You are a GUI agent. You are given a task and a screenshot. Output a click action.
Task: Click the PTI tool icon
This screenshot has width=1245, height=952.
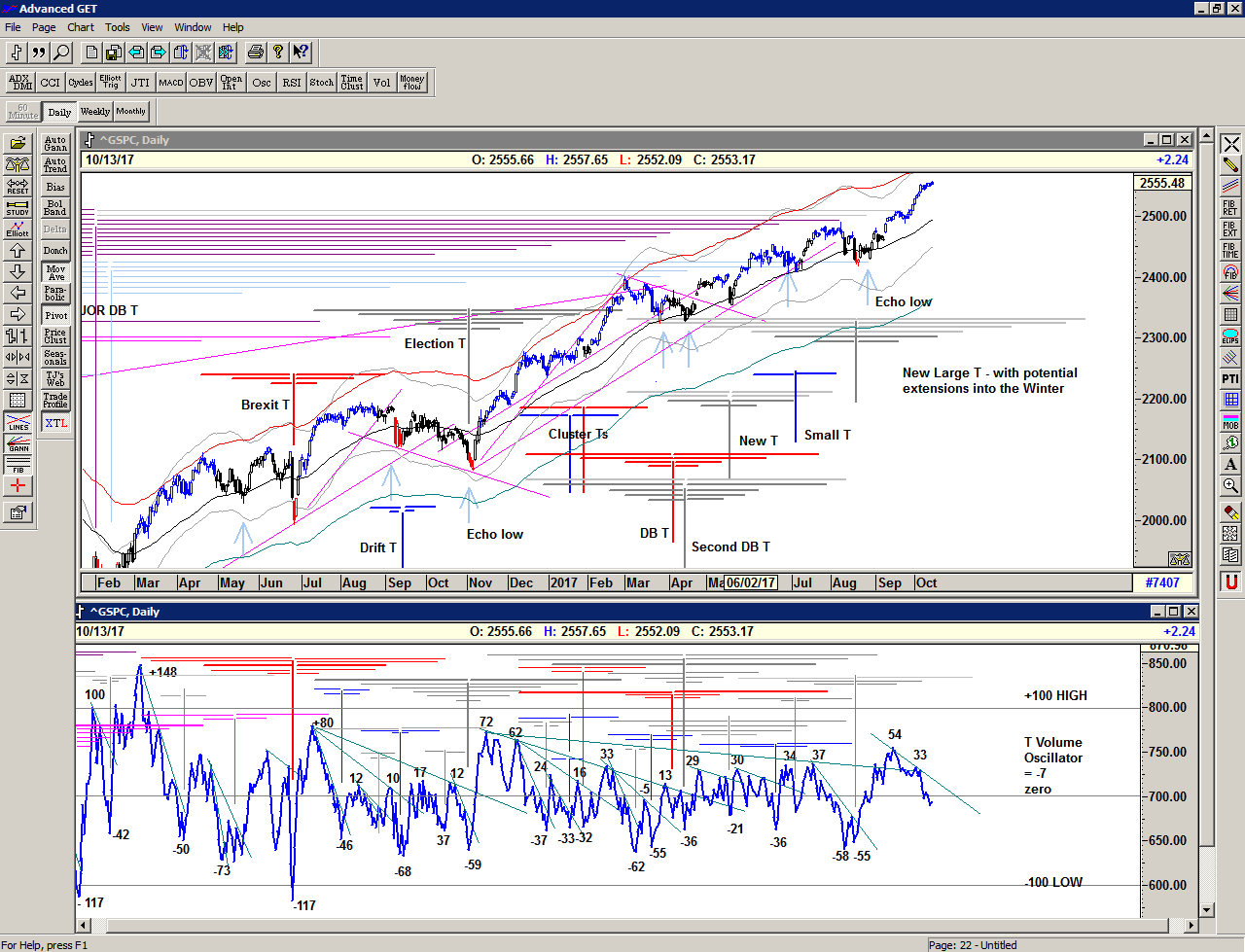coord(1230,378)
